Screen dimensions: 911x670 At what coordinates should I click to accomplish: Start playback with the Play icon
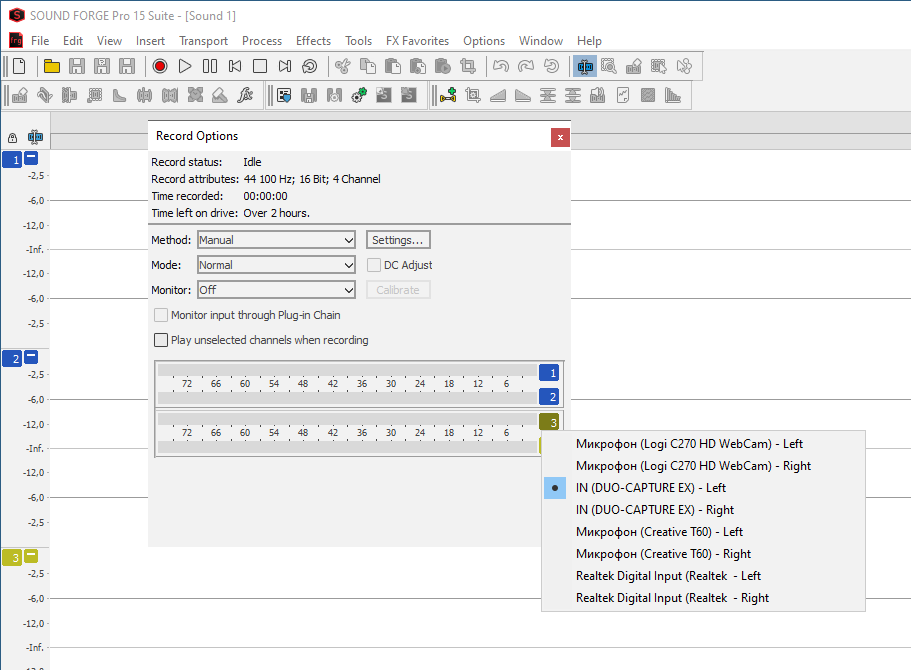[185, 66]
